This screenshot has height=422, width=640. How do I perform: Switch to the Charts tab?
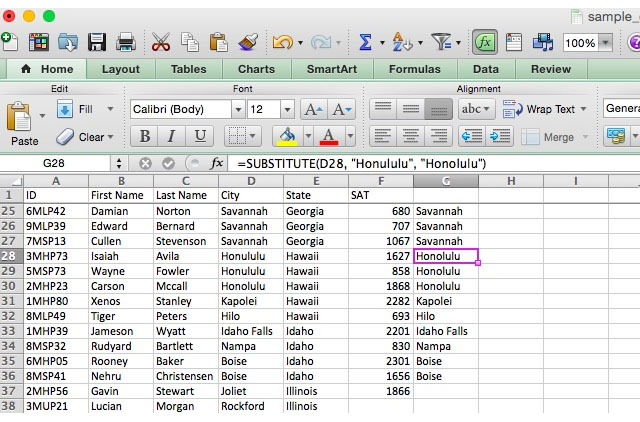coord(256,69)
